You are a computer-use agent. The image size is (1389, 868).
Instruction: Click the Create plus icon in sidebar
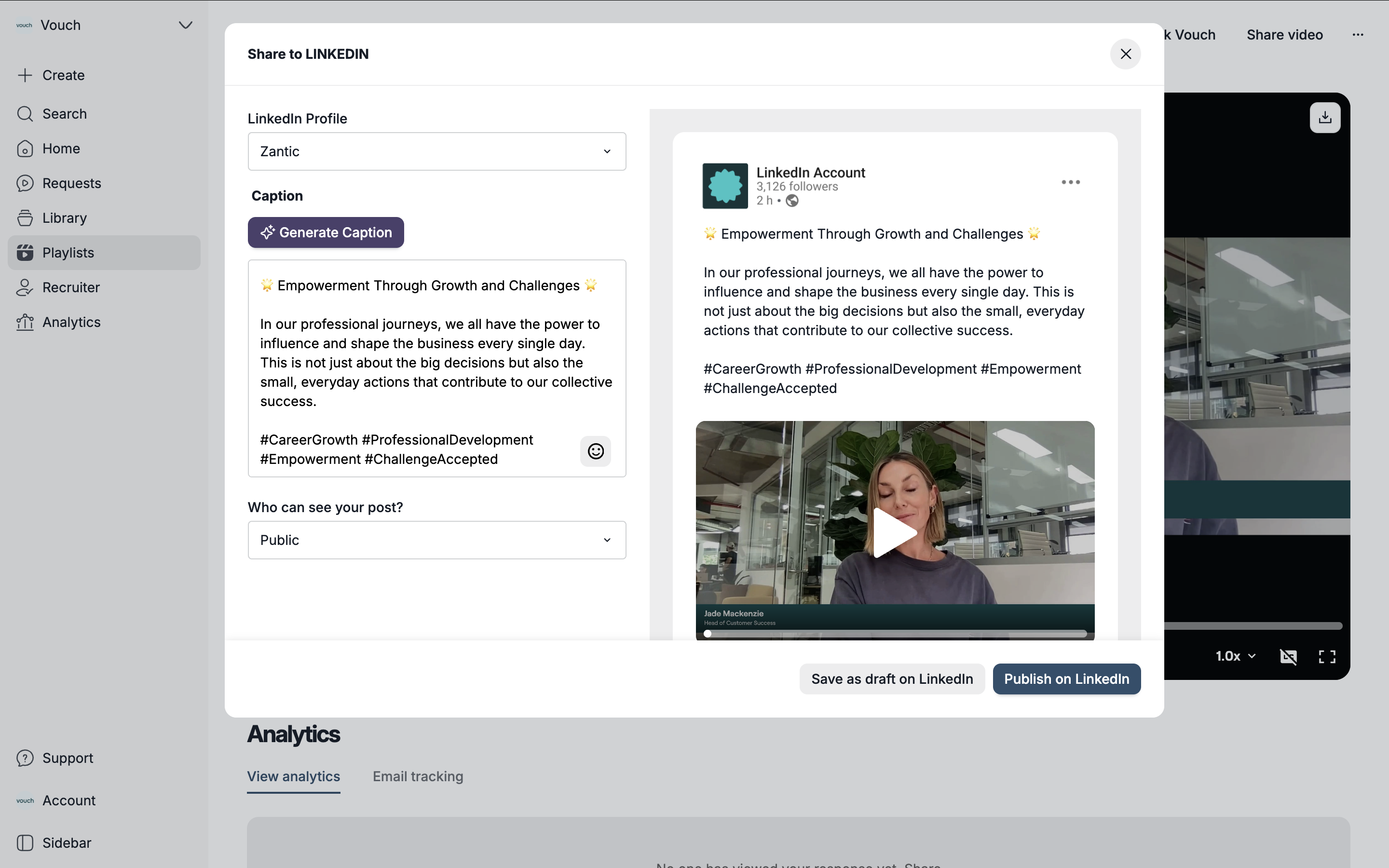tap(25, 75)
